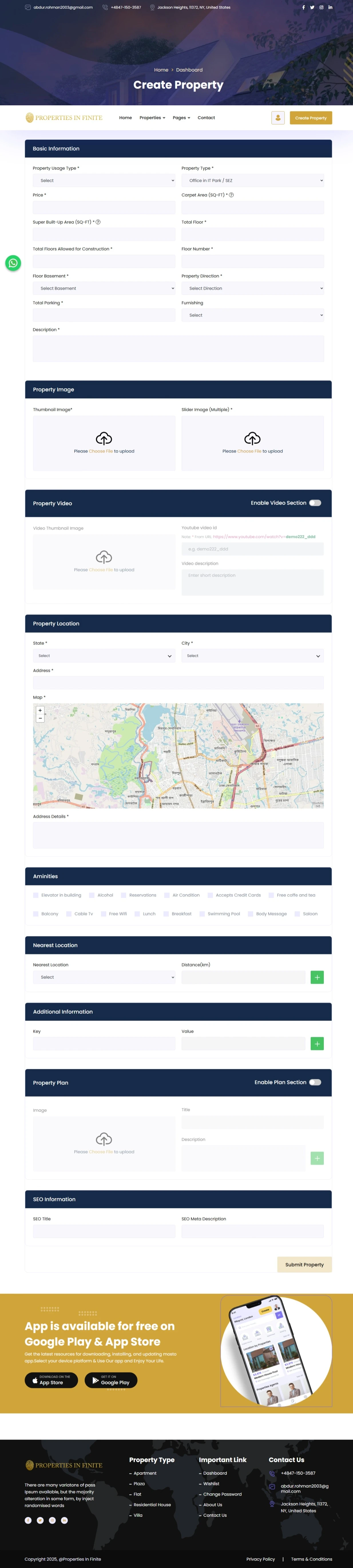This screenshot has width=353, height=1568.
Task: Click the user profile icon button
Action: 278,117
